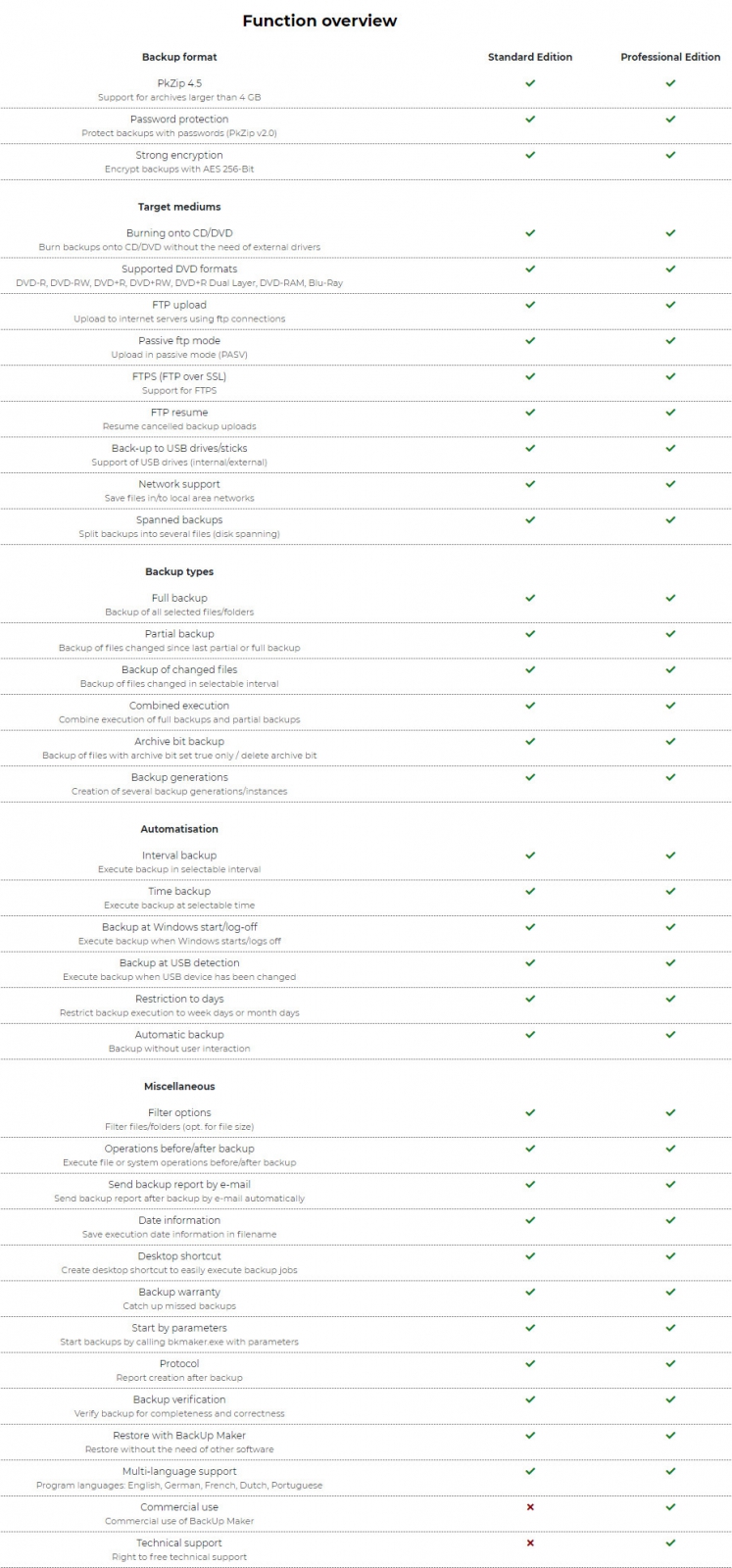Click Professional Edition checkmark for Technical support
This screenshot has width=732, height=1568.
(670, 1543)
